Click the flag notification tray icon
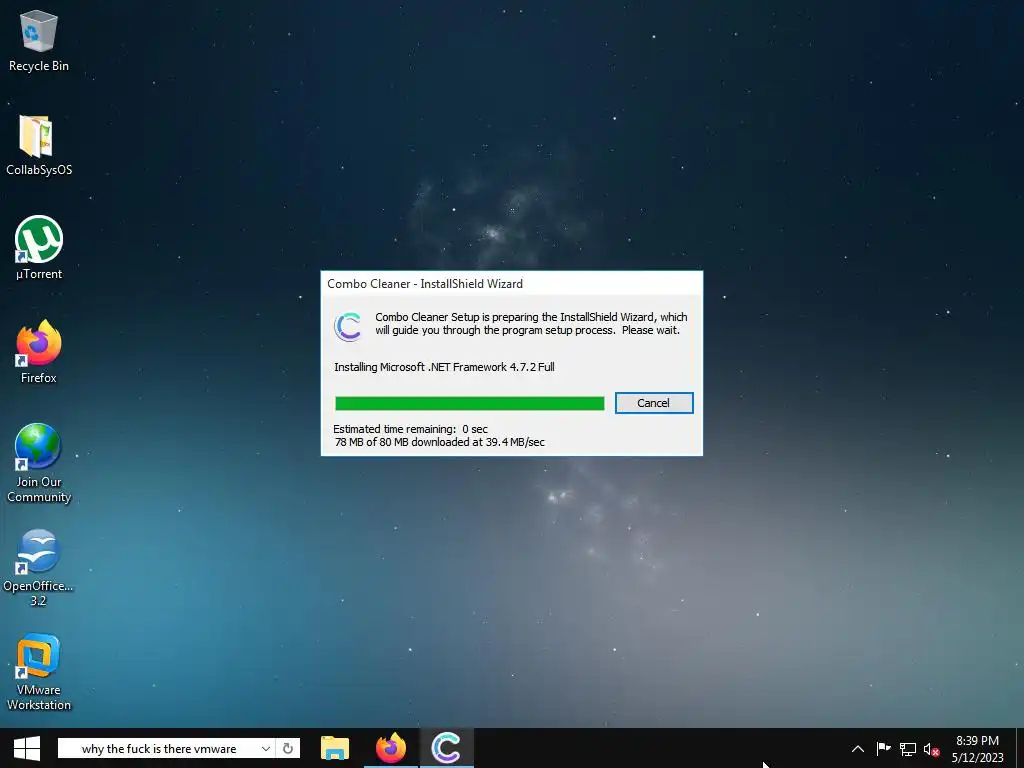The width and height of the screenshot is (1024, 768). tap(883, 749)
